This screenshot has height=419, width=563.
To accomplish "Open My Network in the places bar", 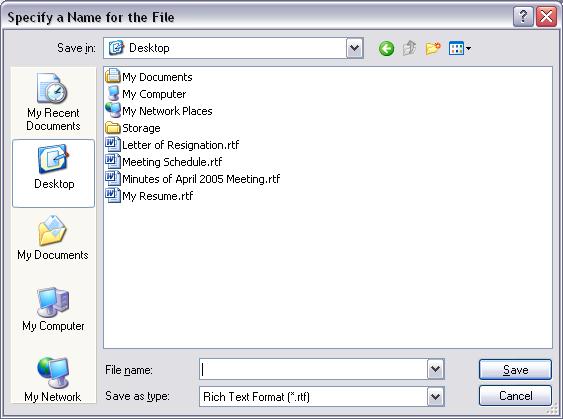I will point(53,380).
